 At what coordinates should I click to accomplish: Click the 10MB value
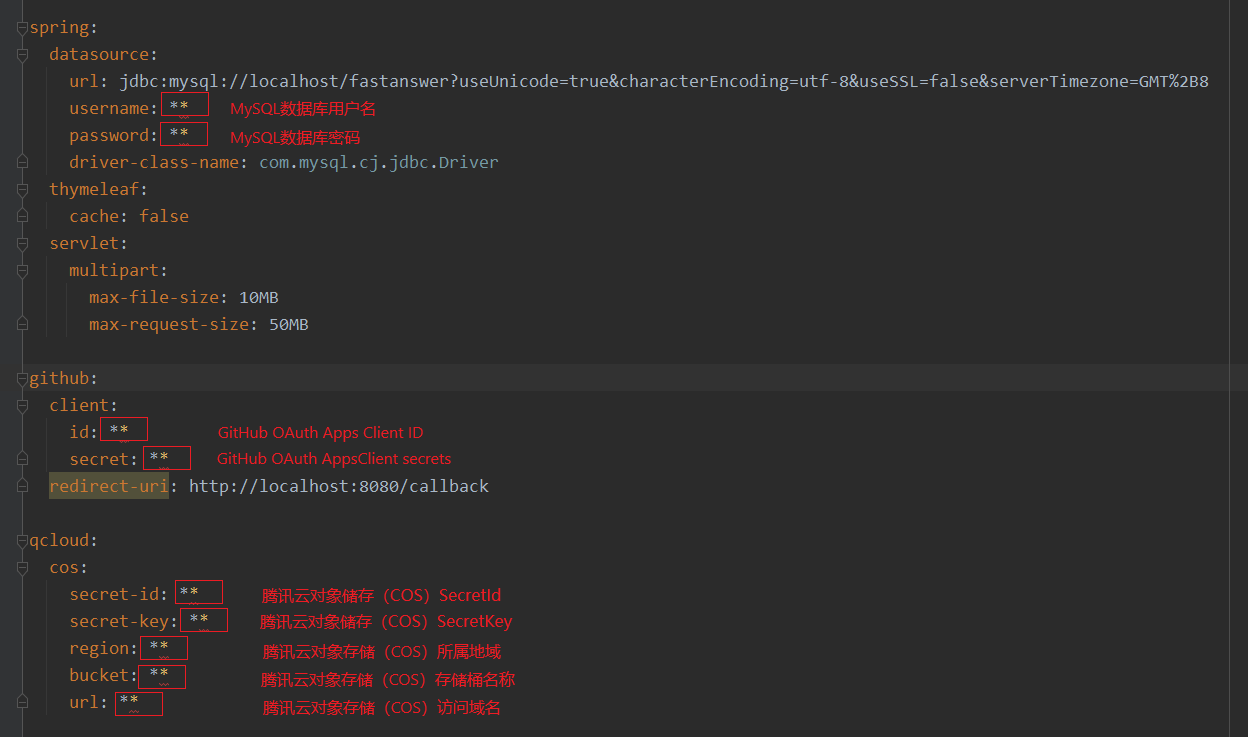(x=259, y=297)
